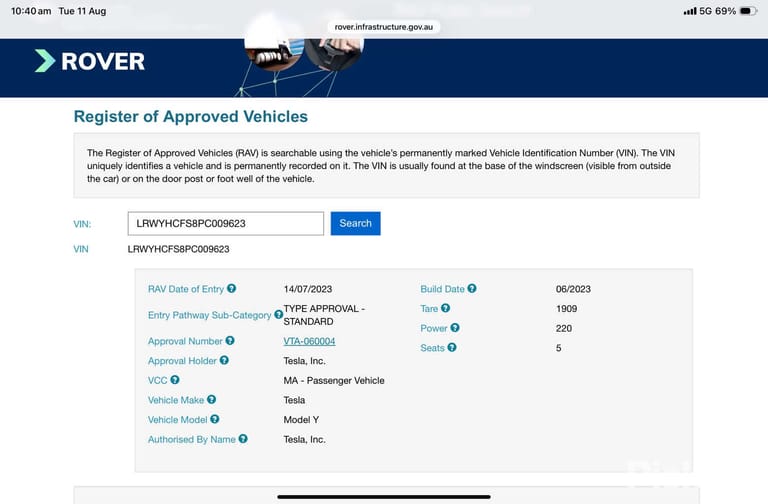This screenshot has height=504, width=768.
Task: Select the MA - Passenger Vehicle value
Action: 334,381
